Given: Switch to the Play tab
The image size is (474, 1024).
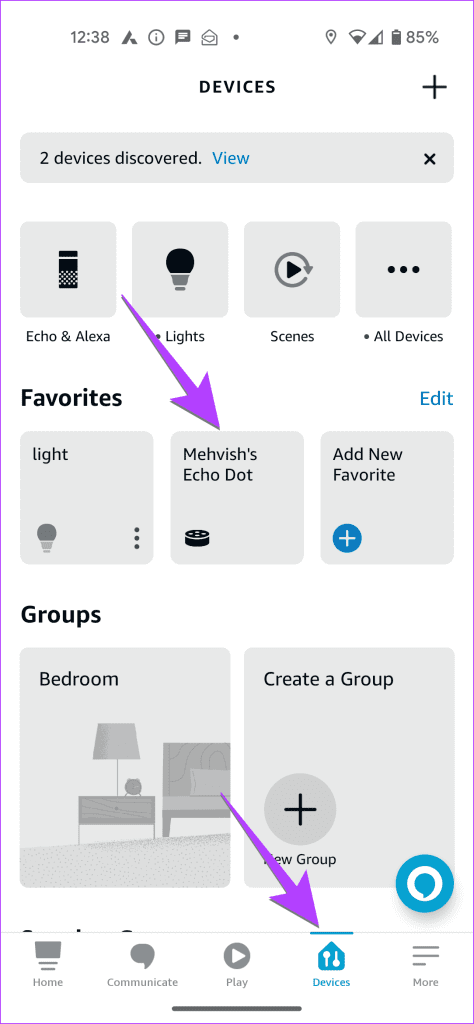Looking at the screenshot, I should click(237, 965).
